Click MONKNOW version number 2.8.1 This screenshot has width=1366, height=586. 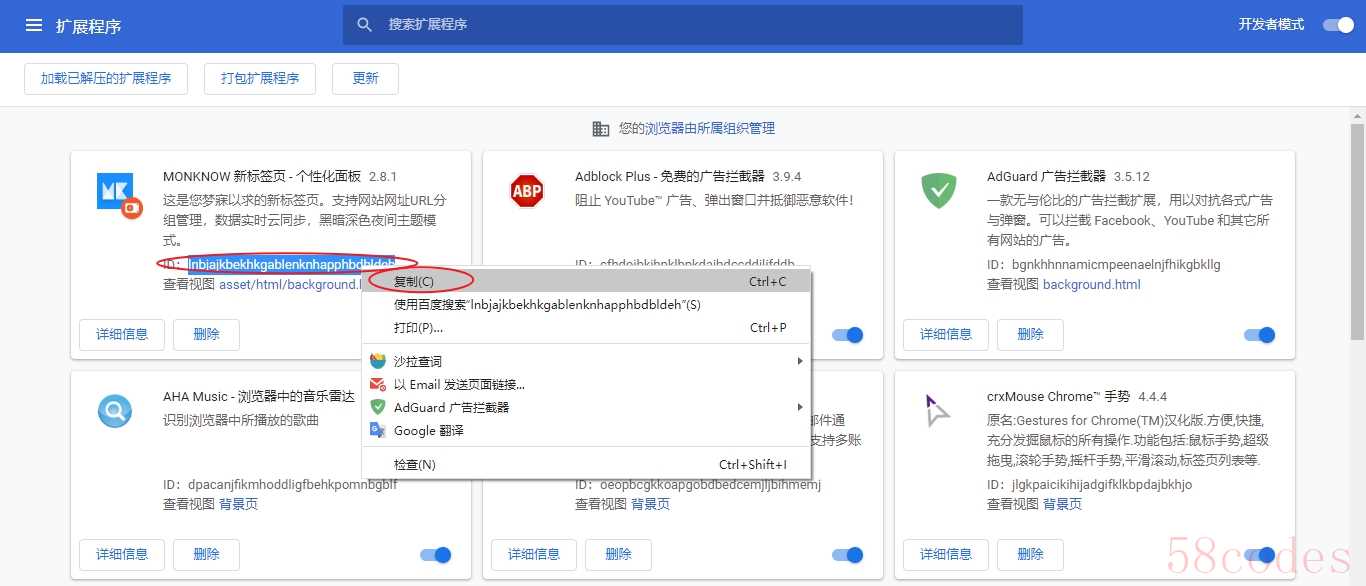point(383,176)
